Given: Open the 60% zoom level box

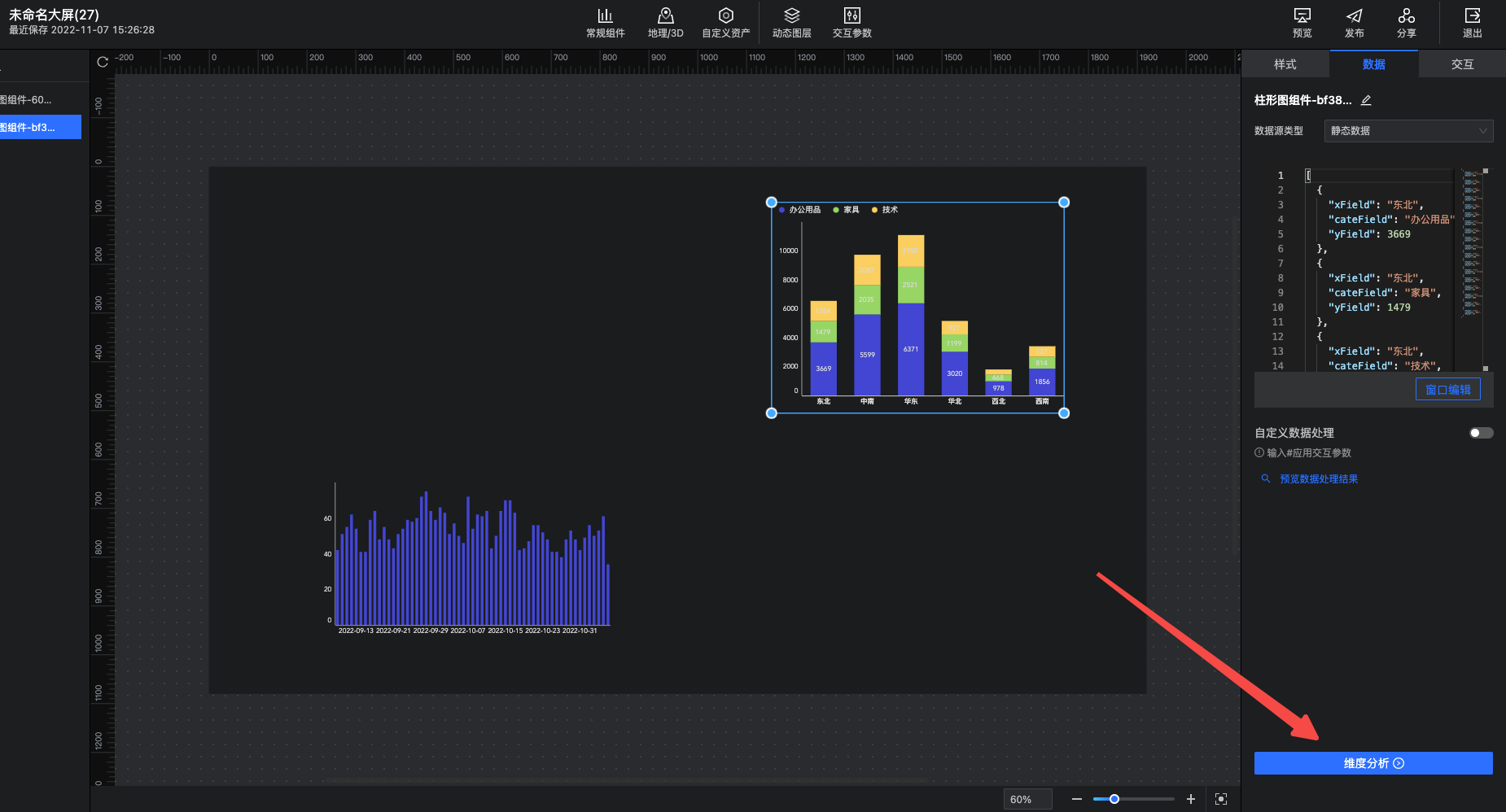Looking at the screenshot, I should click(x=1027, y=799).
